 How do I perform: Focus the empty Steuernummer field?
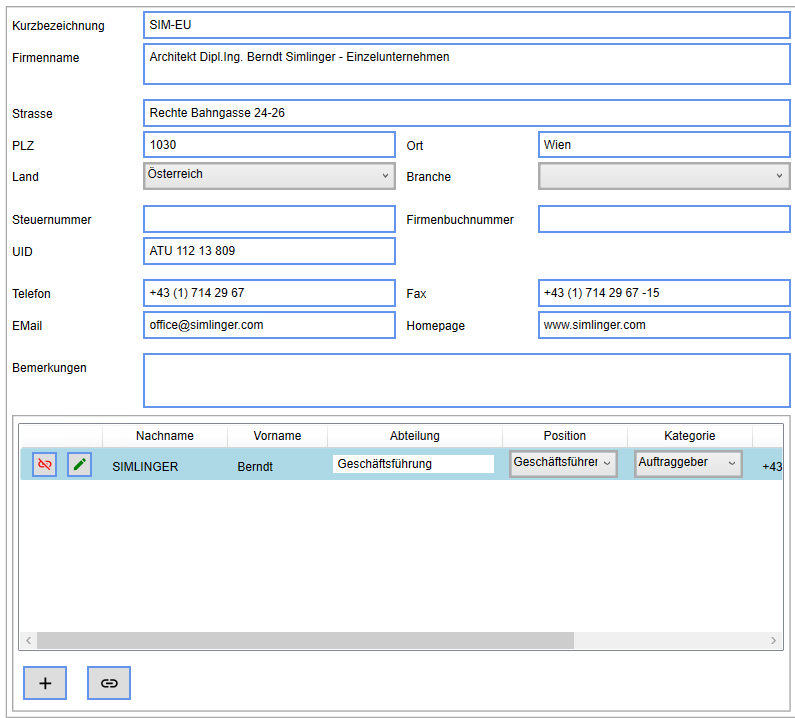point(269,219)
